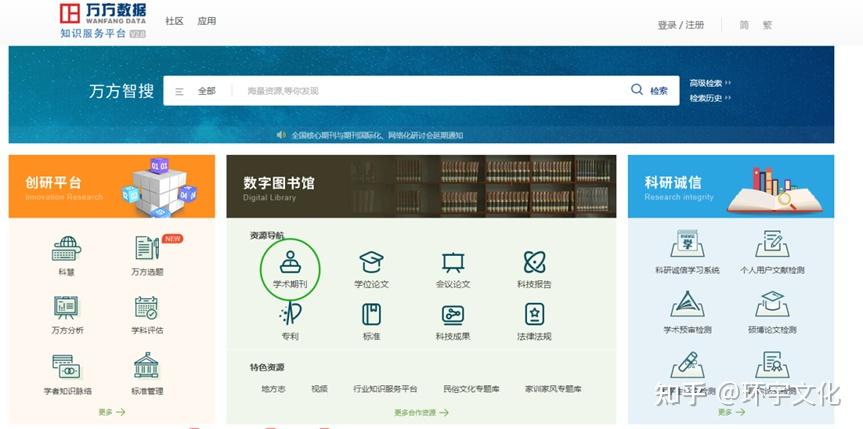Click the 专利 patent icon
This screenshot has height=429, width=863.
291,314
